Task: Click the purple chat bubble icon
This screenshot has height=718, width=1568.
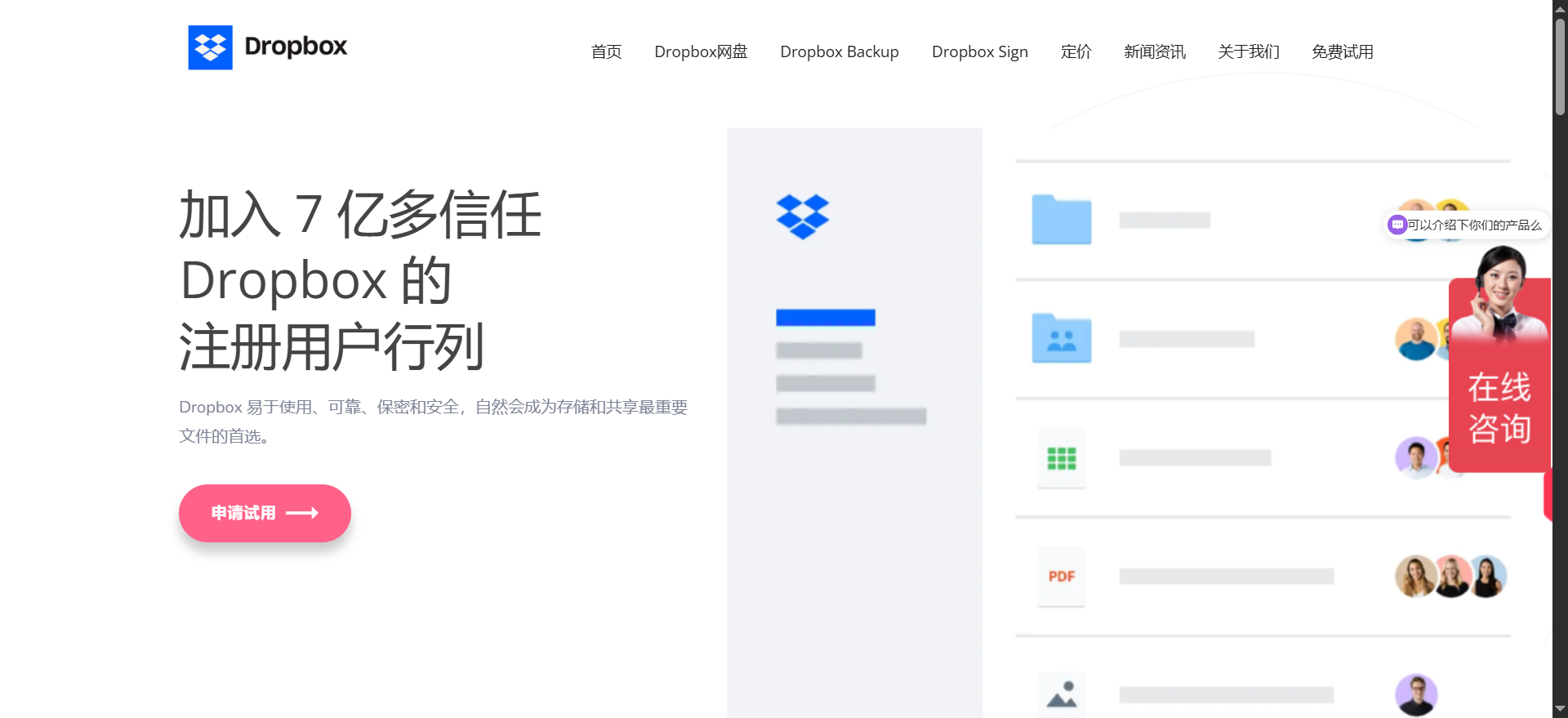Action: tap(1397, 225)
